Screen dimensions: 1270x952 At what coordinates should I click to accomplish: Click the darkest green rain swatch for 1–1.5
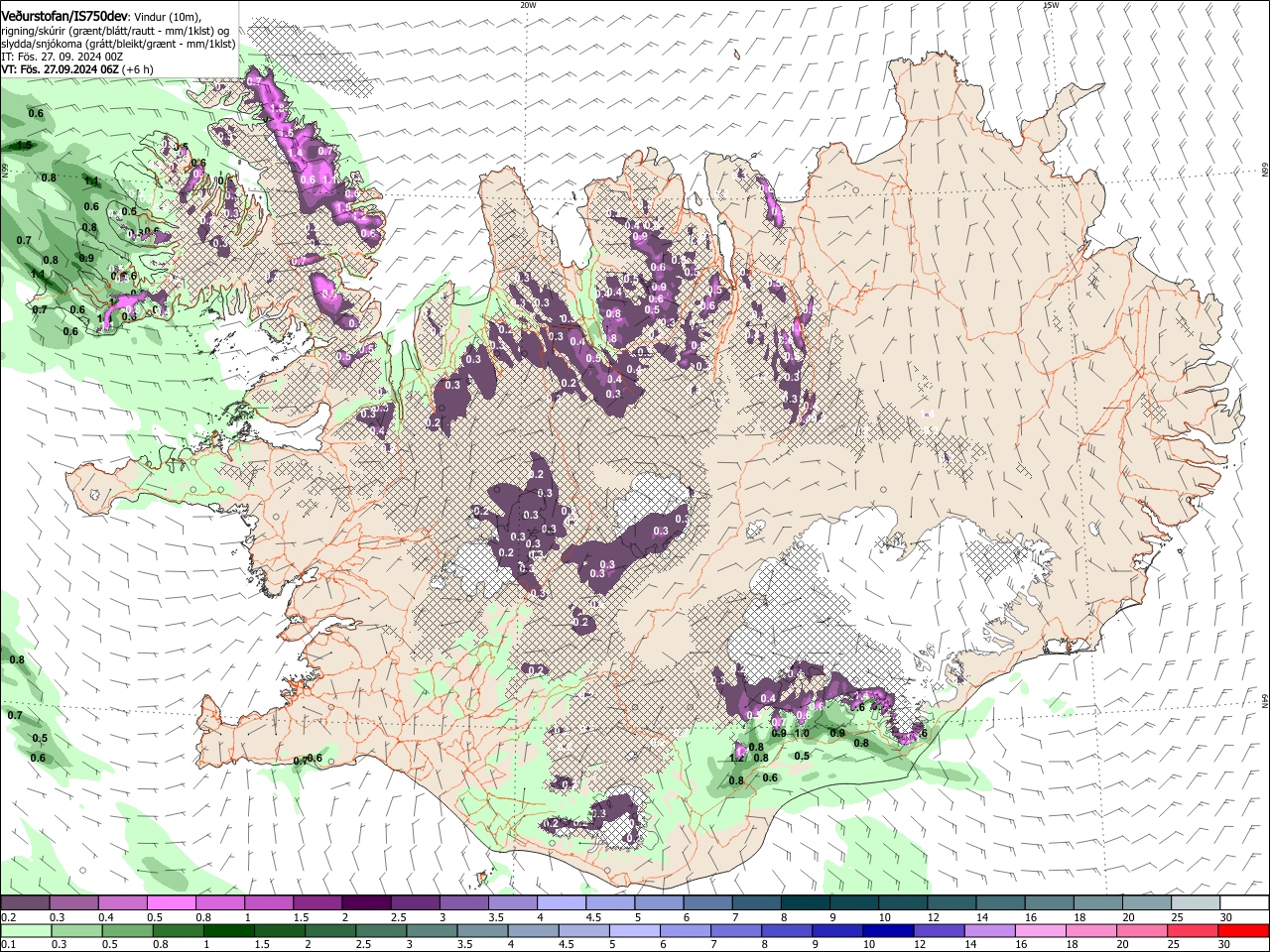(228, 931)
